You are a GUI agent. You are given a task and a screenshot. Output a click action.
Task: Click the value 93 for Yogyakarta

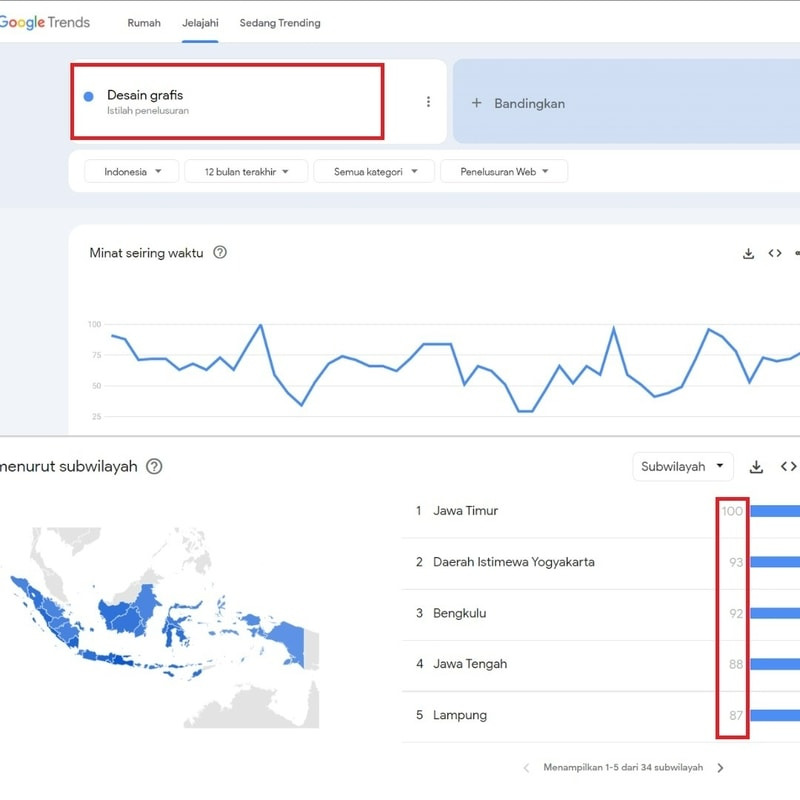click(x=736, y=562)
